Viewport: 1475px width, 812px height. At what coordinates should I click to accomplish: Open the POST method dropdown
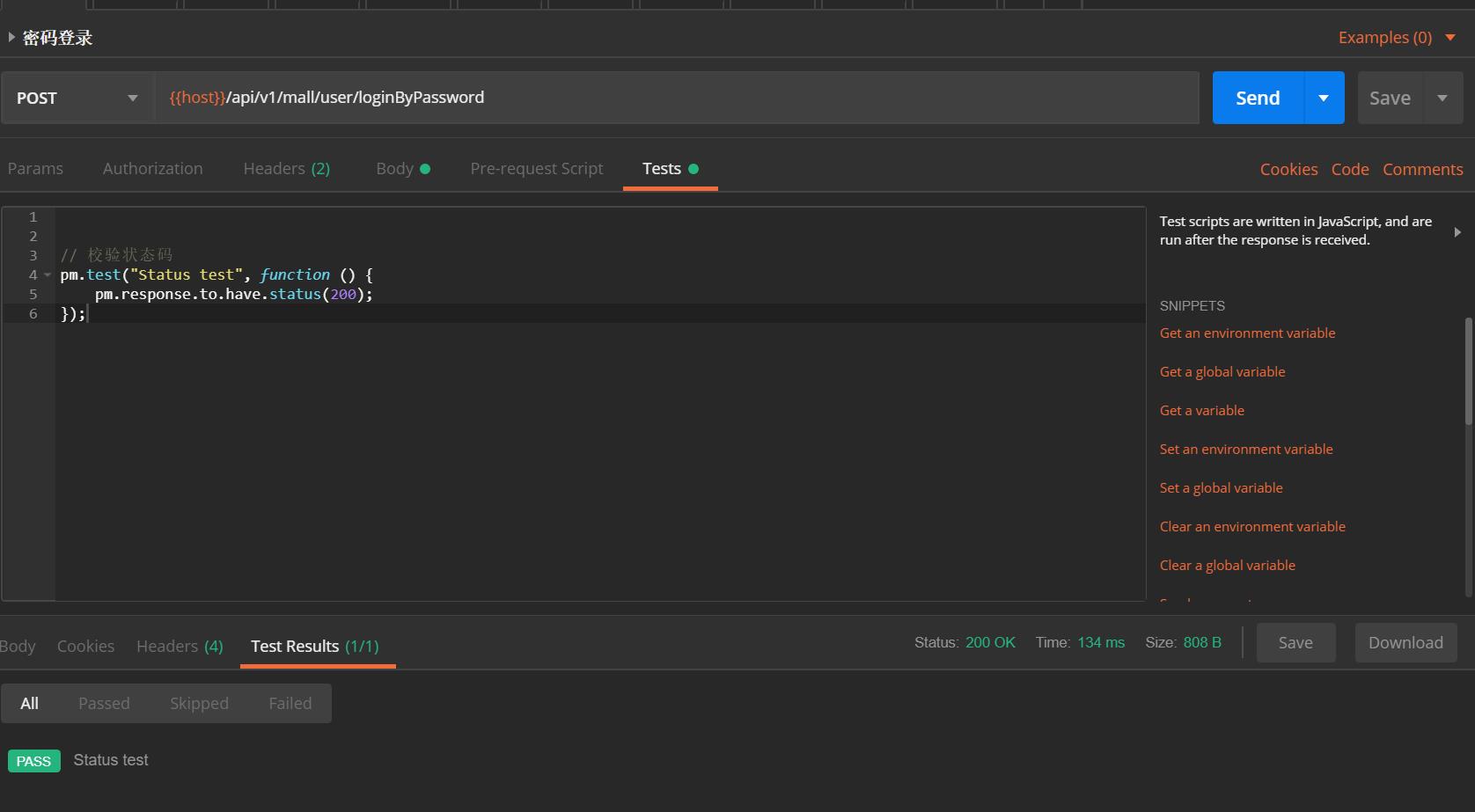click(x=77, y=98)
